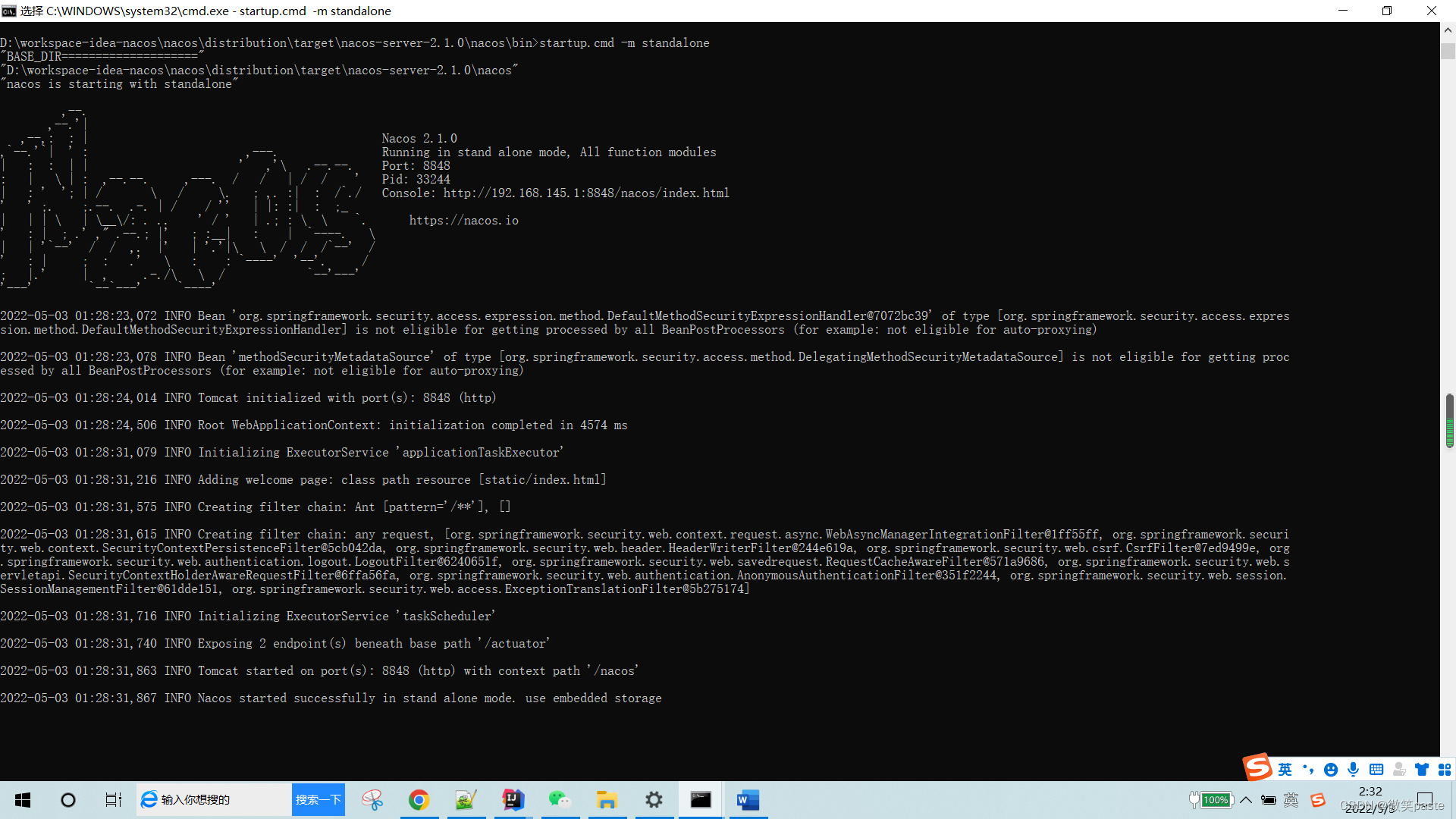Open the Snipping Tool taskbar icon
1456x819 pixels.
(x=372, y=800)
